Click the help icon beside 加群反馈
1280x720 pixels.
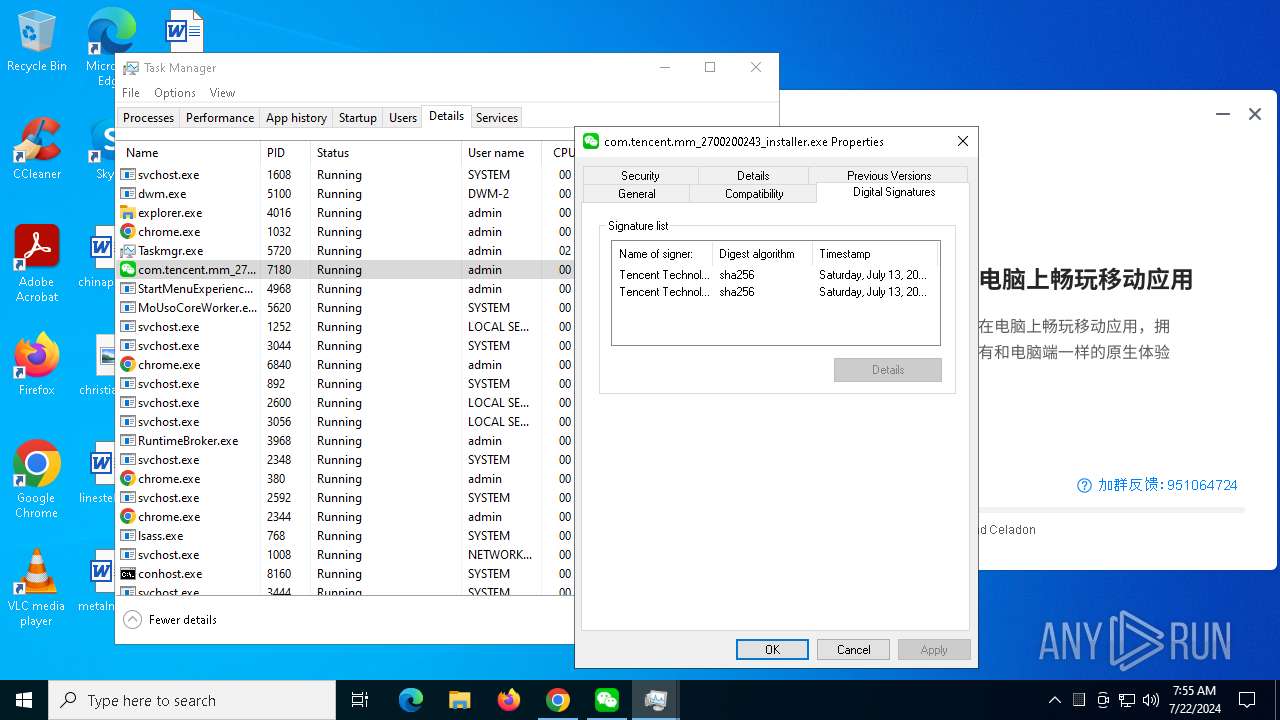tap(1084, 485)
